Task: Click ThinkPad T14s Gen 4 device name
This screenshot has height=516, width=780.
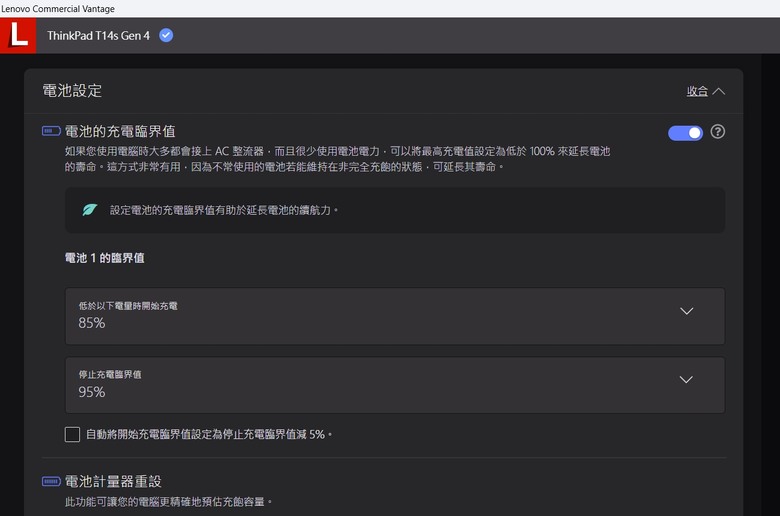Action: point(98,36)
